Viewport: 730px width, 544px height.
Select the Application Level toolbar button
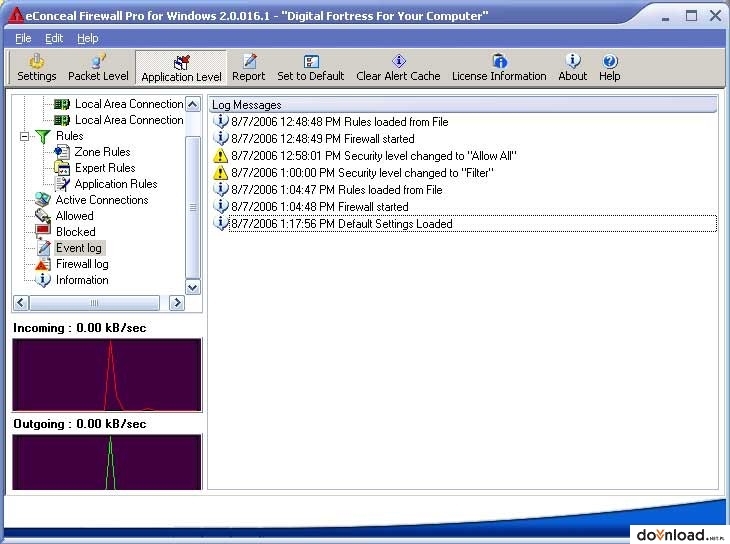tap(181, 68)
